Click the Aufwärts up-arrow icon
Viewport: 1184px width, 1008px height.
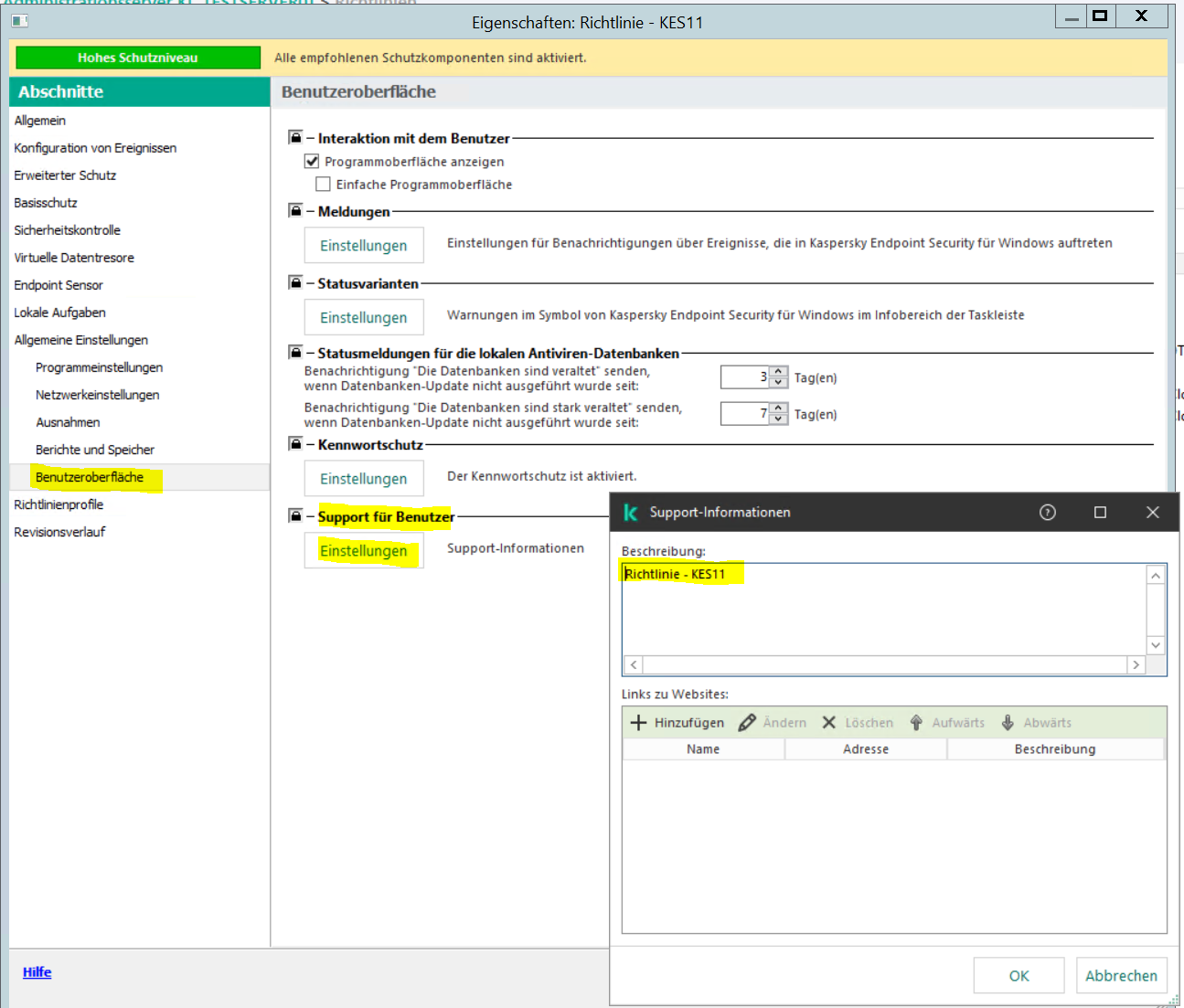[916, 723]
